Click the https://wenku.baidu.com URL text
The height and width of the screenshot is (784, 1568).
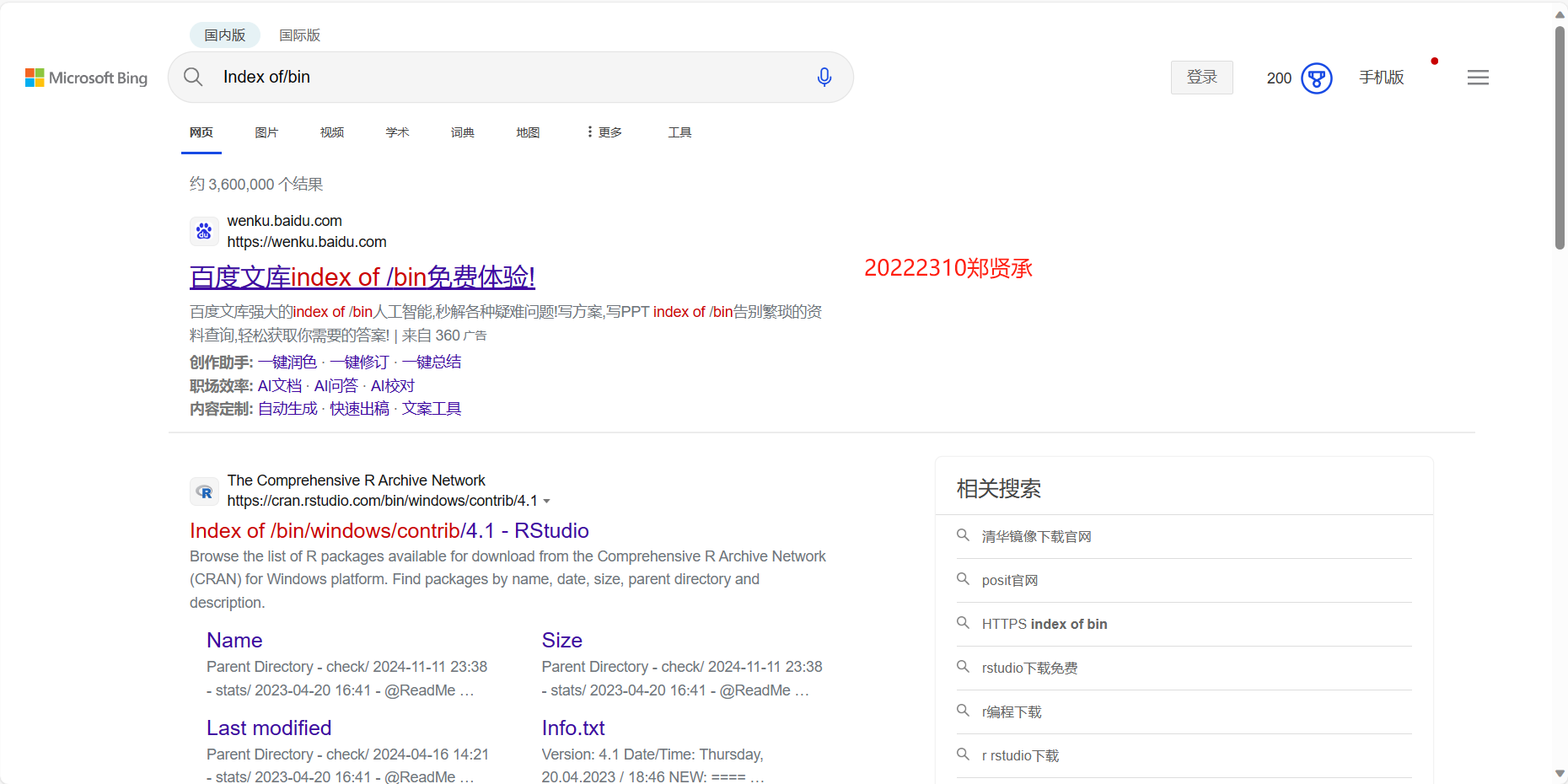[307, 242]
